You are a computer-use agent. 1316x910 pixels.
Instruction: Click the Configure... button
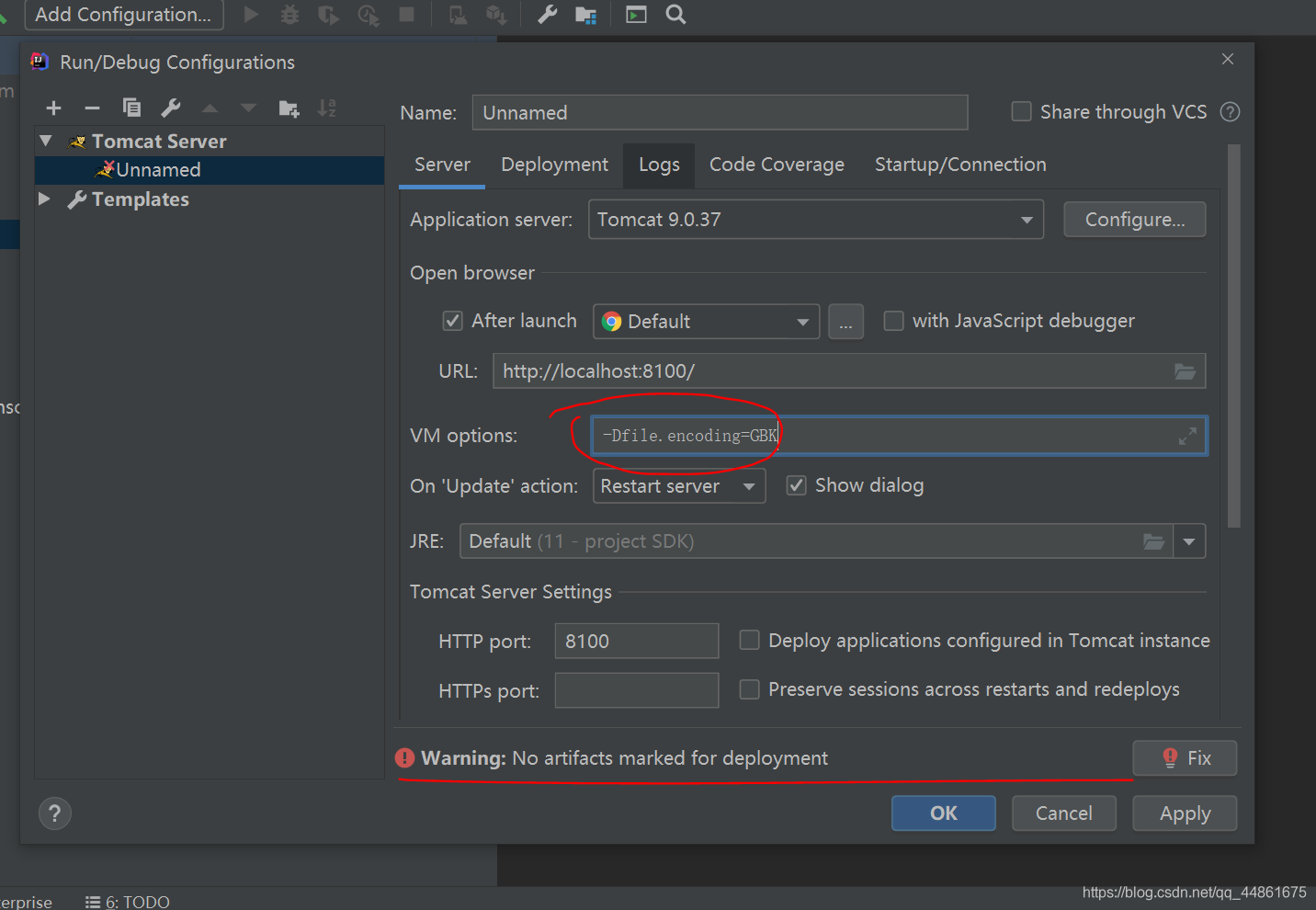(1135, 220)
